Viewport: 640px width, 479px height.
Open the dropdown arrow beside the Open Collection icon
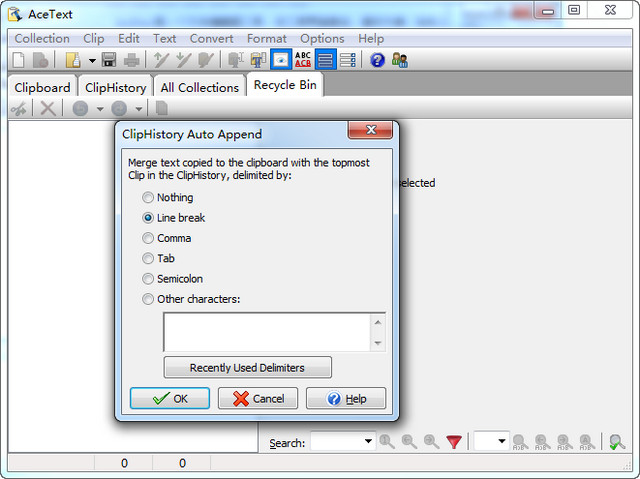pyautogui.click(x=92, y=61)
